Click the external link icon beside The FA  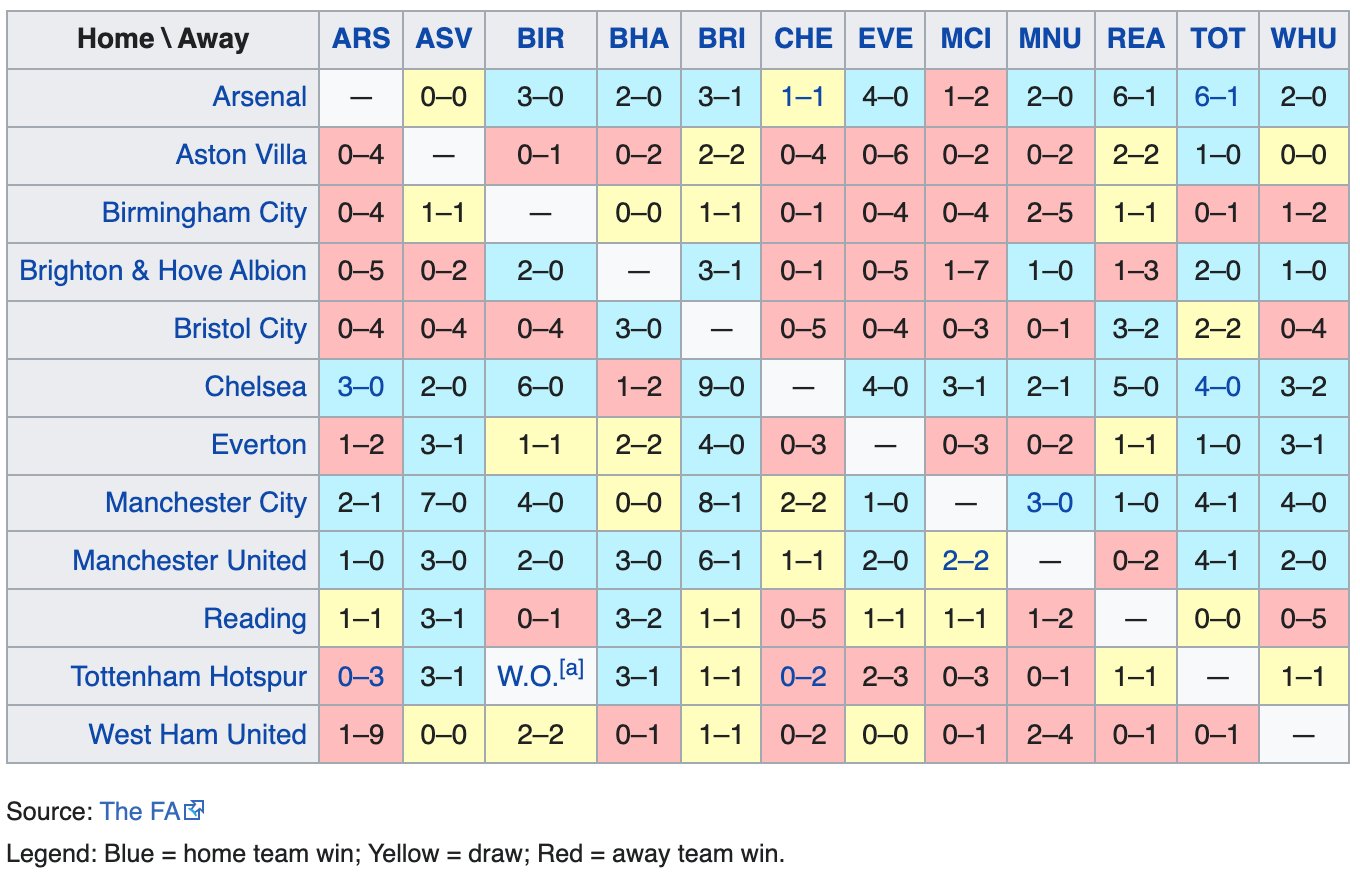point(195,810)
